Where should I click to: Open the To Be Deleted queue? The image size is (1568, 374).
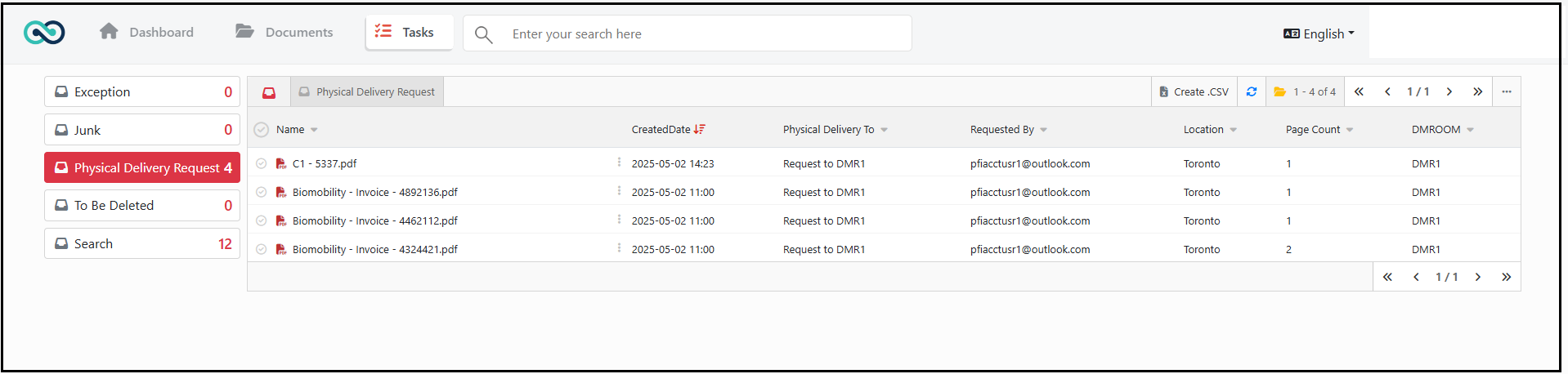[142, 206]
